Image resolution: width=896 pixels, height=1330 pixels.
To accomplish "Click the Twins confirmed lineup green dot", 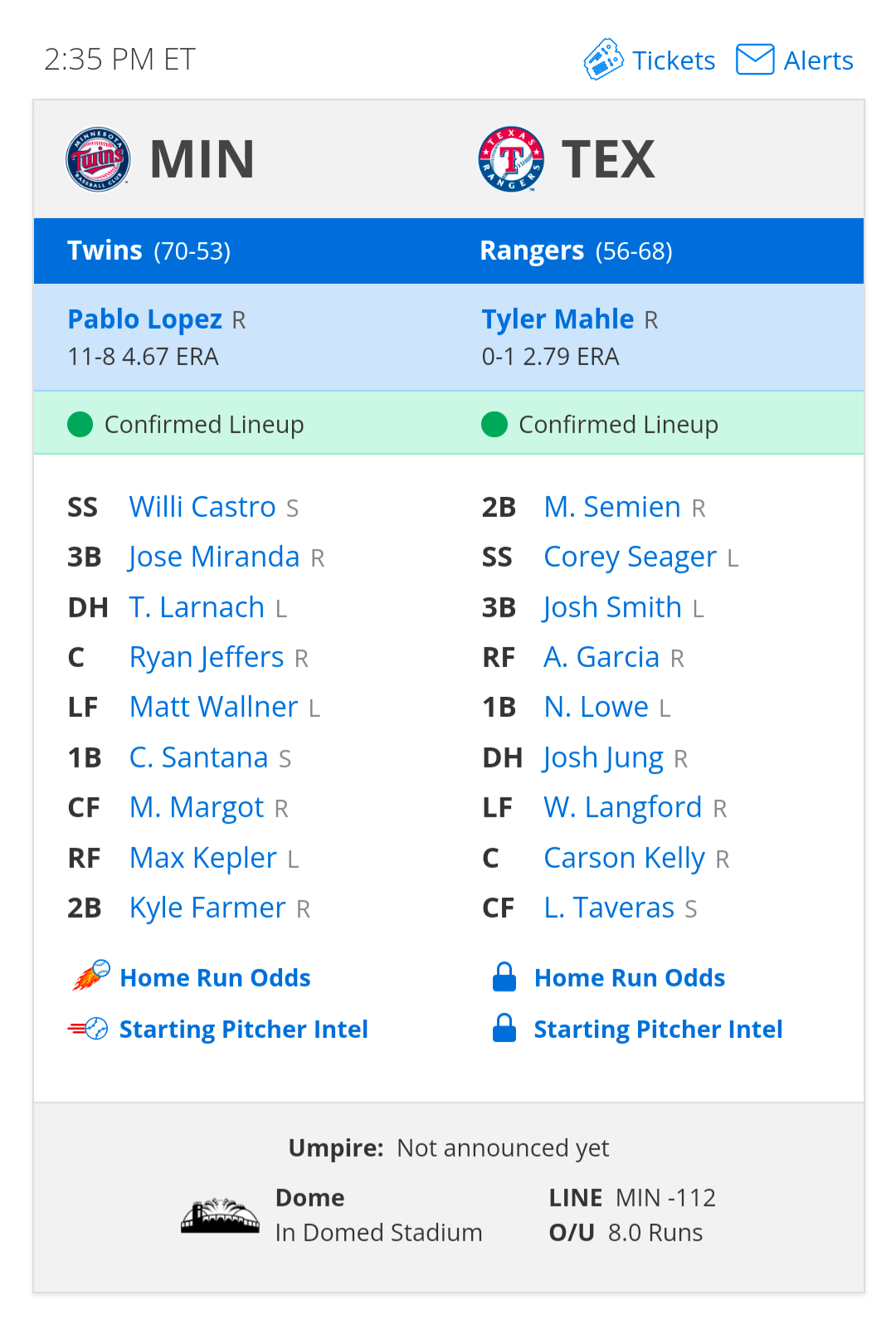I will pos(80,425).
